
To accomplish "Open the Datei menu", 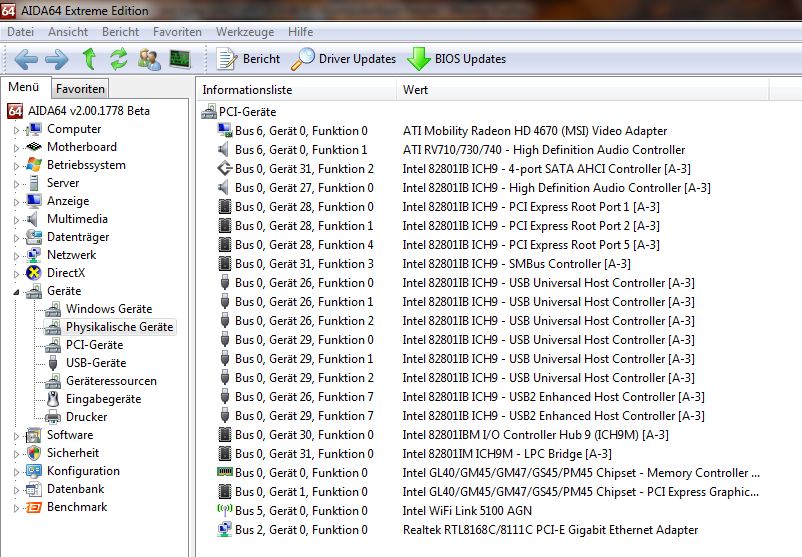I will click(x=20, y=32).
